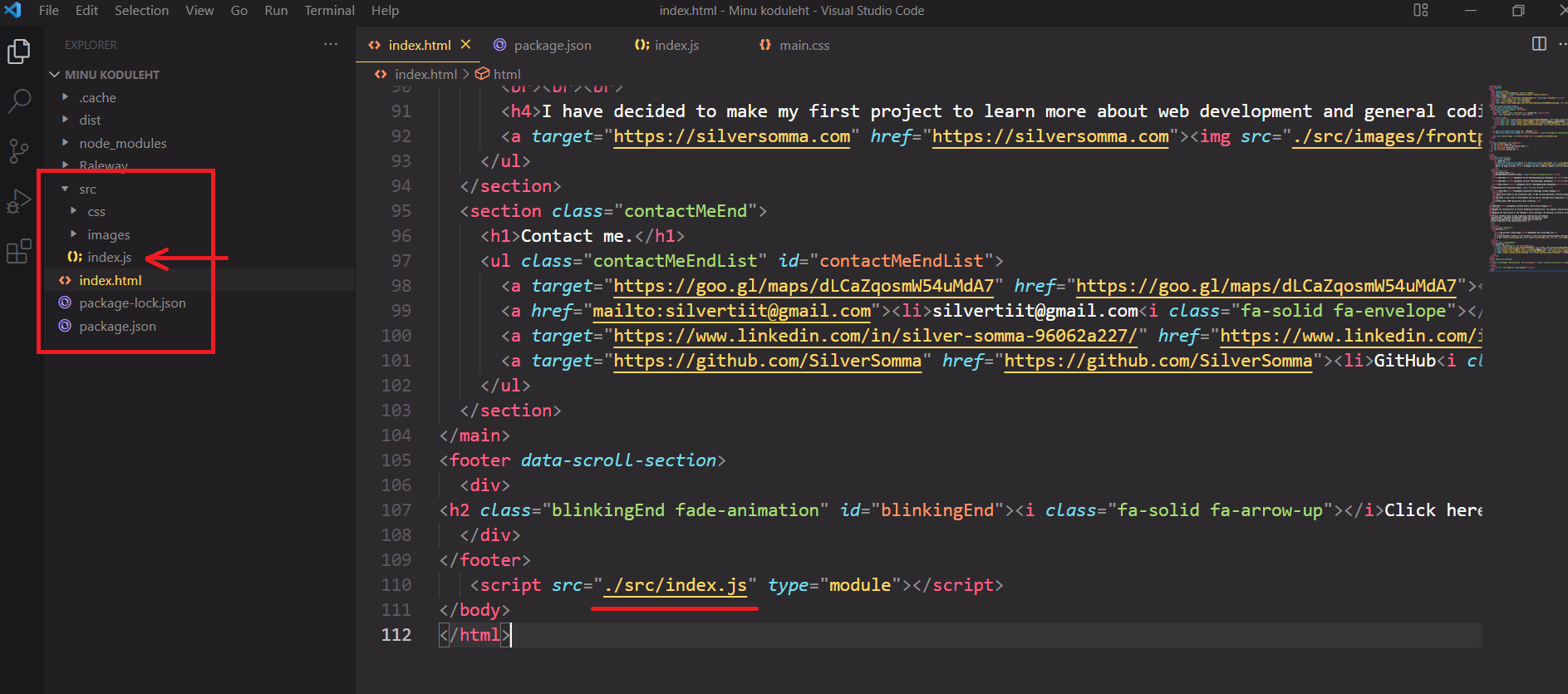Open the Search view in activity bar

(18, 101)
